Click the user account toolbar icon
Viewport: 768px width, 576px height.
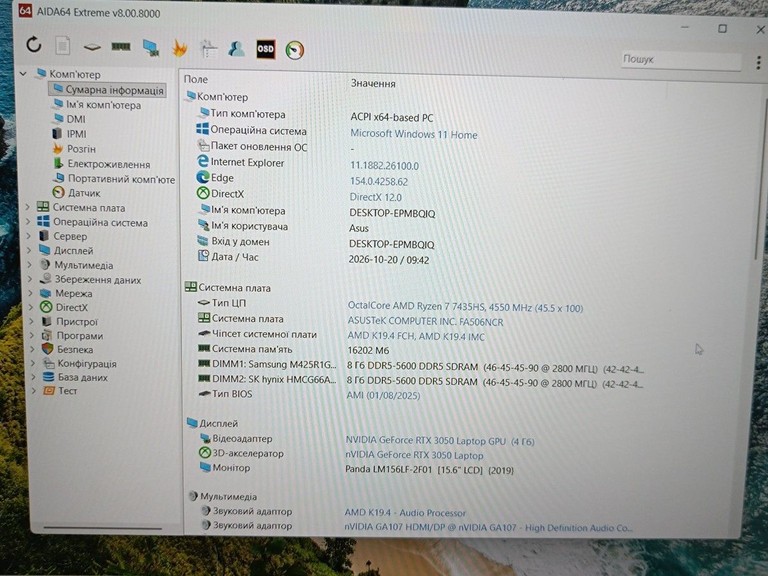point(237,48)
